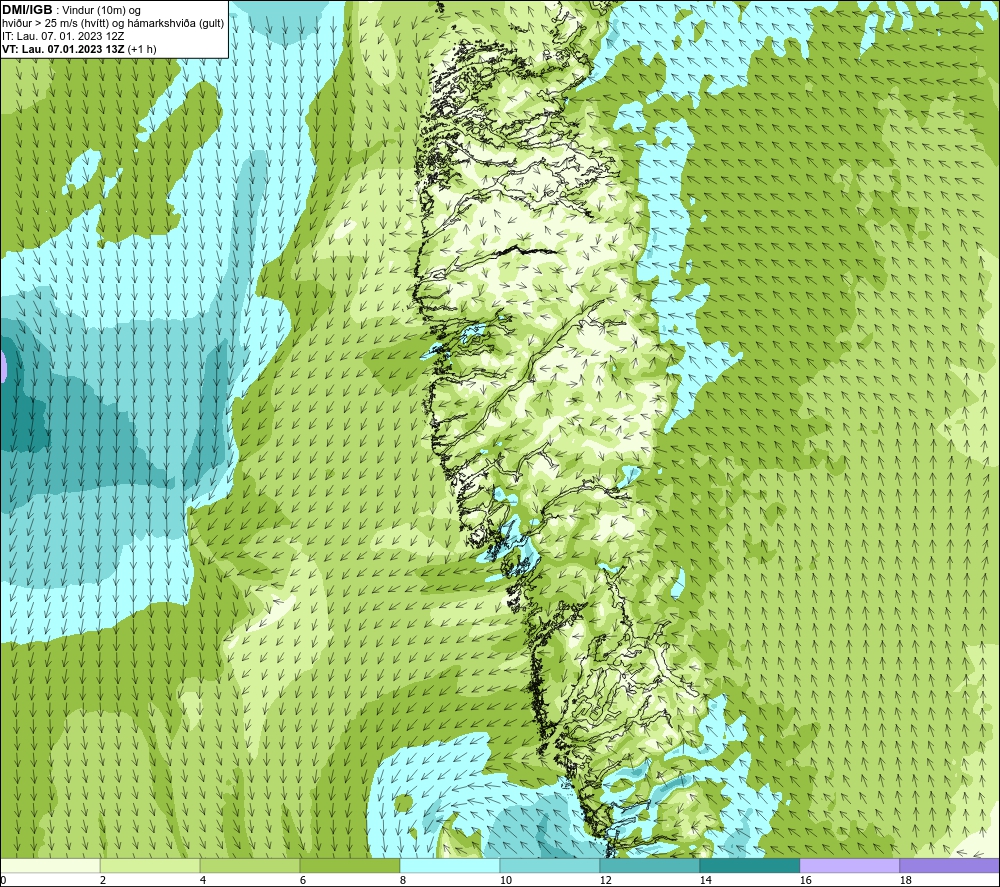This screenshot has width=1000, height=887.
Task: Click the 16–18 m/s light purple legend swatch
Action: 849,865
